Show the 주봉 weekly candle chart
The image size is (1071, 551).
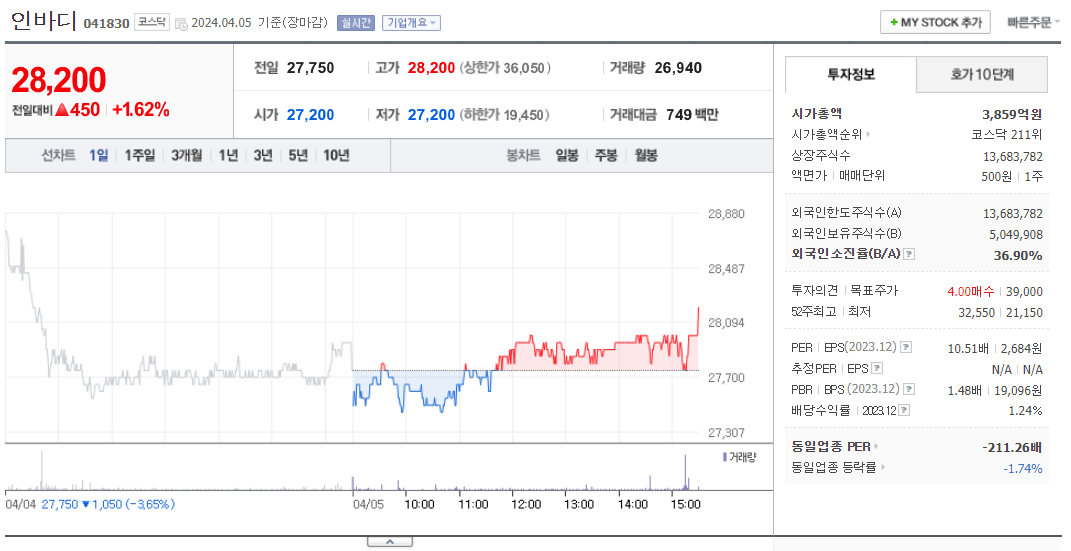(x=606, y=156)
